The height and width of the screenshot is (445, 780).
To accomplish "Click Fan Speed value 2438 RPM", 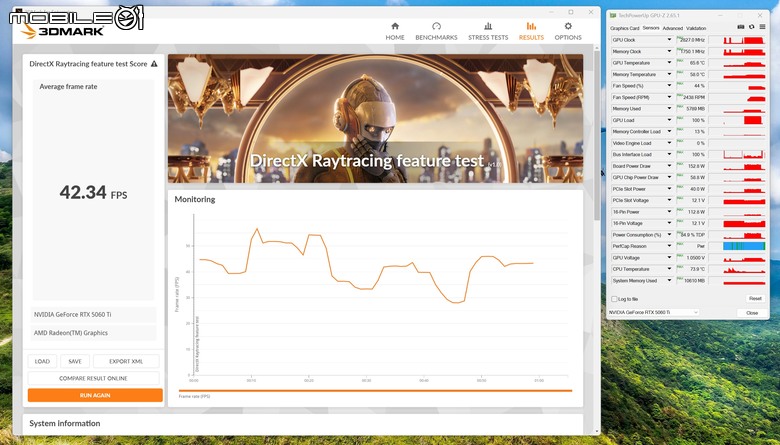I will [x=694, y=97].
